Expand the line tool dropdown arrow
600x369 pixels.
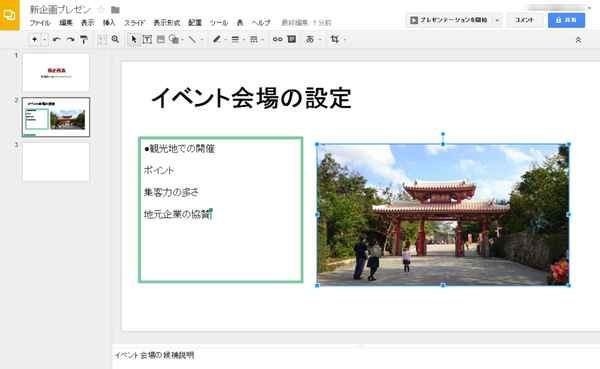tap(202, 40)
